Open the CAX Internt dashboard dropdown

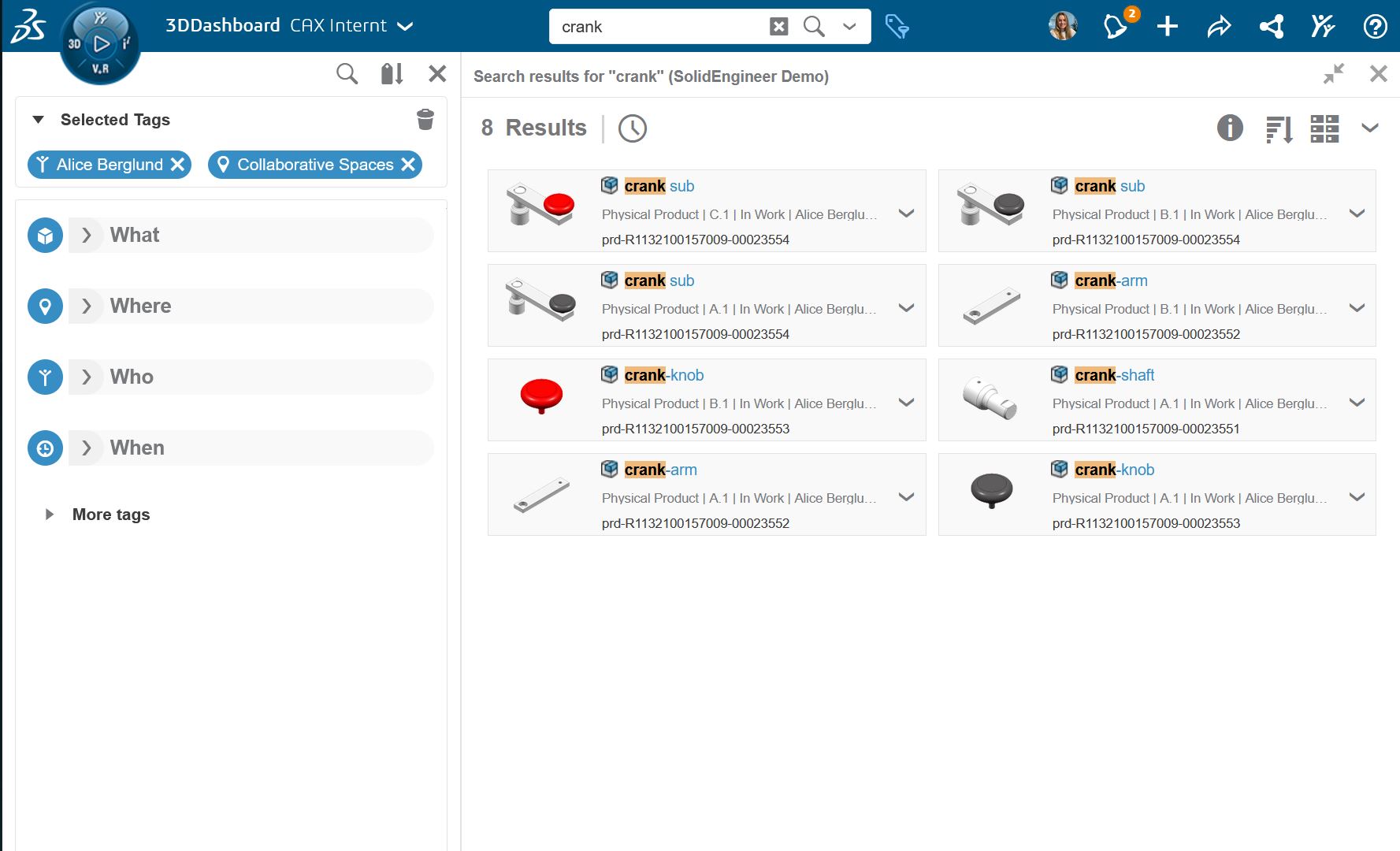[405, 27]
